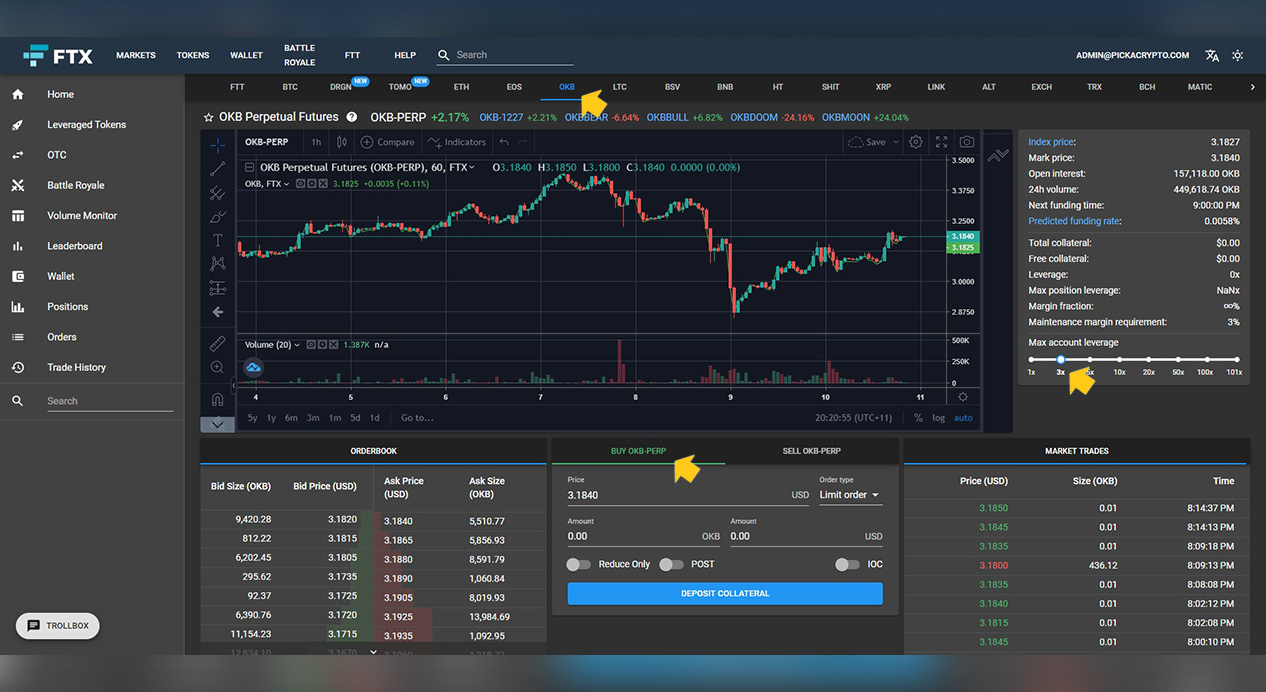Open the MARKETS menu in header
The width and height of the screenshot is (1266, 692).
click(x=136, y=55)
